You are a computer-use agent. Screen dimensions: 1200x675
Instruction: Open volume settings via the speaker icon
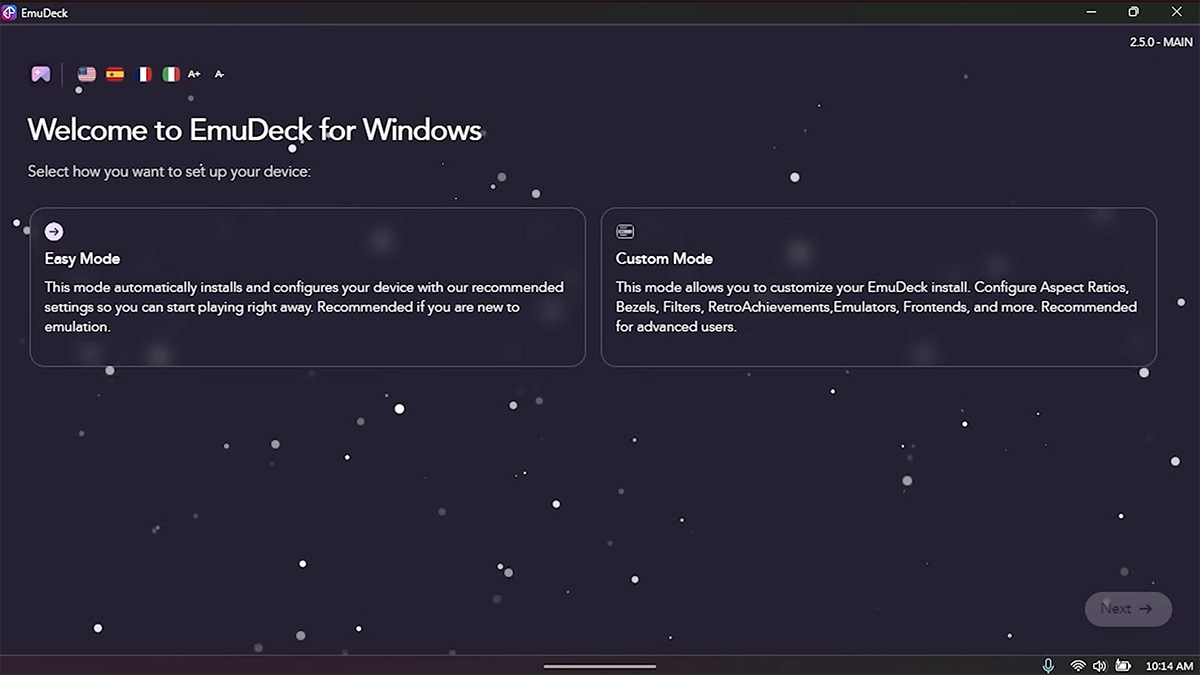(x=1100, y=664)
